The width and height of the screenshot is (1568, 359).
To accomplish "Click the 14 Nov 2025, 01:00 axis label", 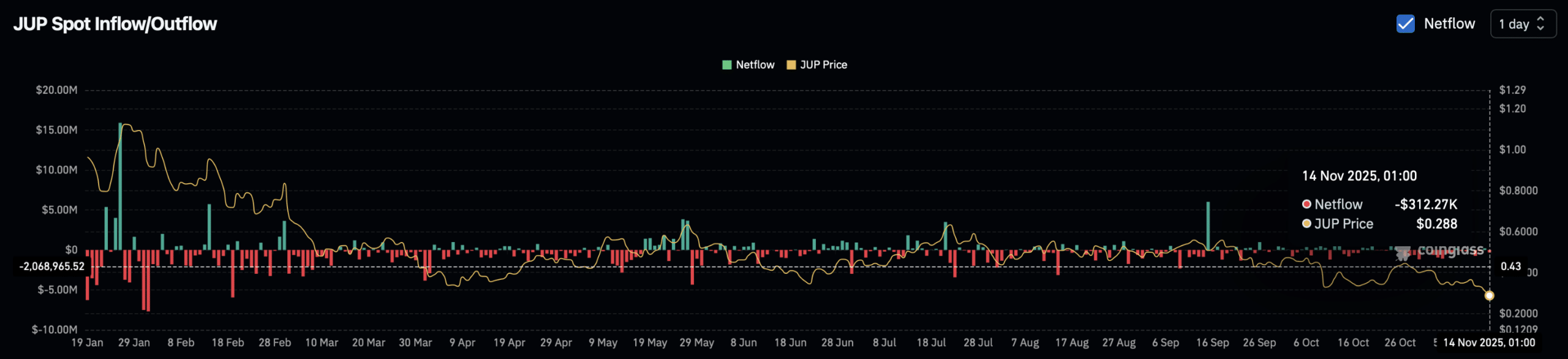I will coord(1488,342).
